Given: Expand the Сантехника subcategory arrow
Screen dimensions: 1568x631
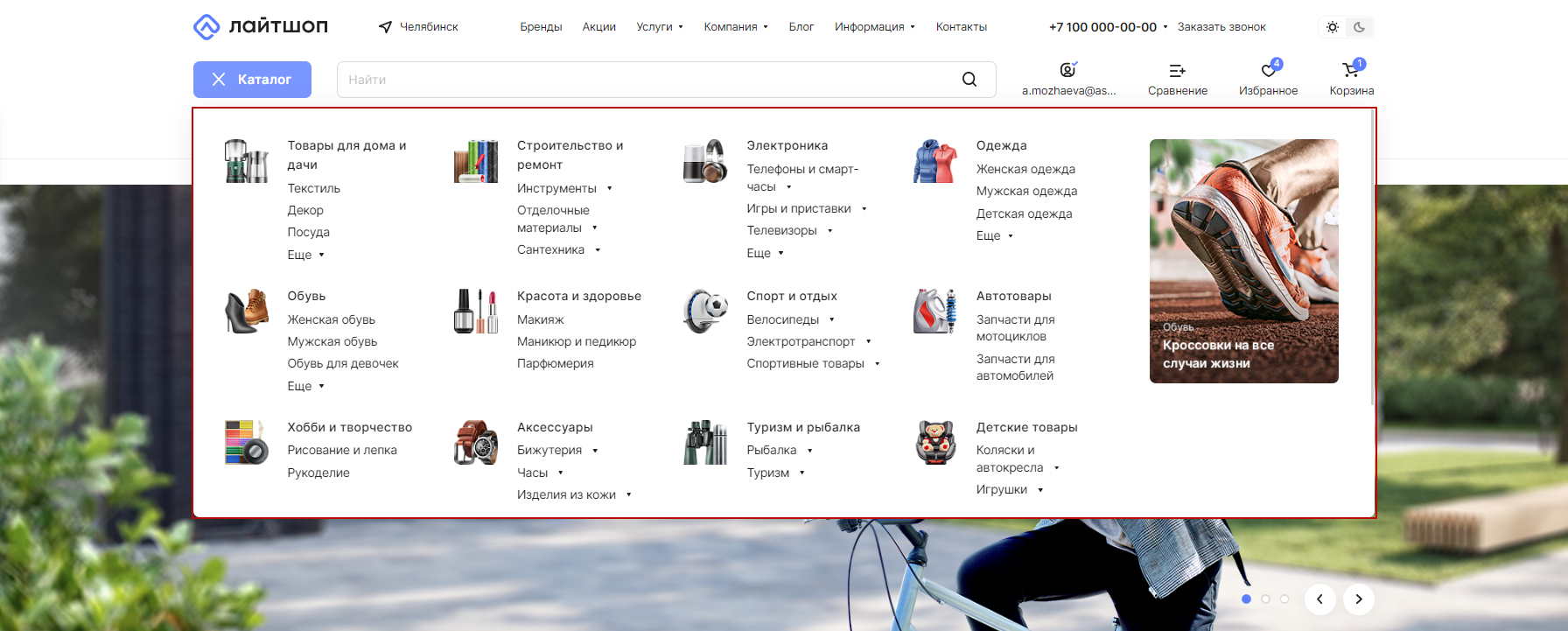Looking at the screenshot, I should tap(598, 250).
